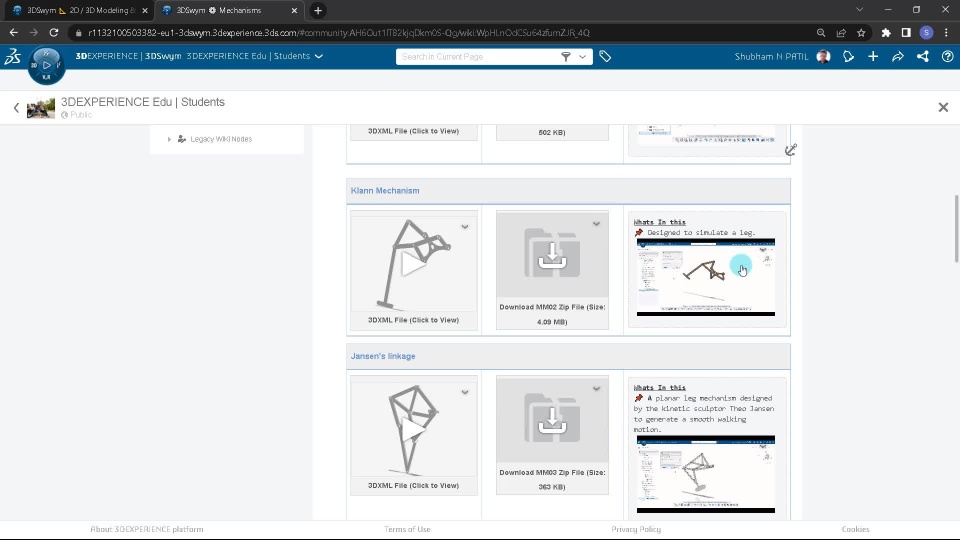Viewport: 960px width, 540px height.
Task: Click the browser zoom magnifier icon
Action: coord(821,32)
